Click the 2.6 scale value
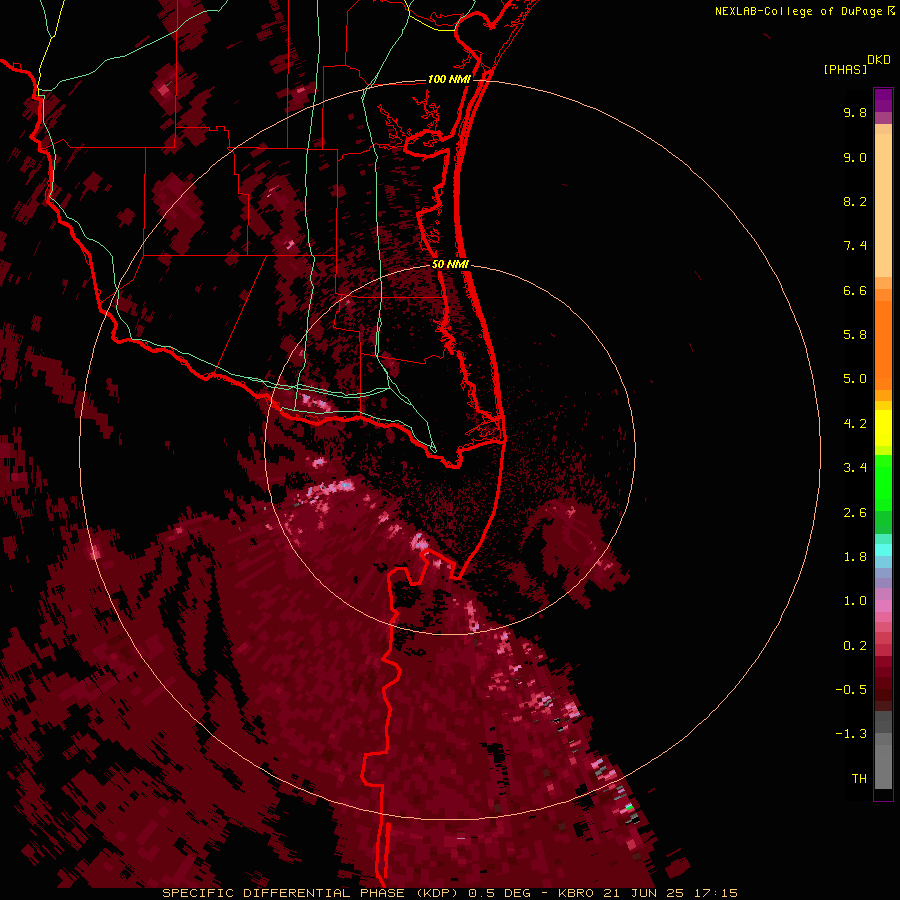This screenshot has width=900, height=900. coord(855,513)
